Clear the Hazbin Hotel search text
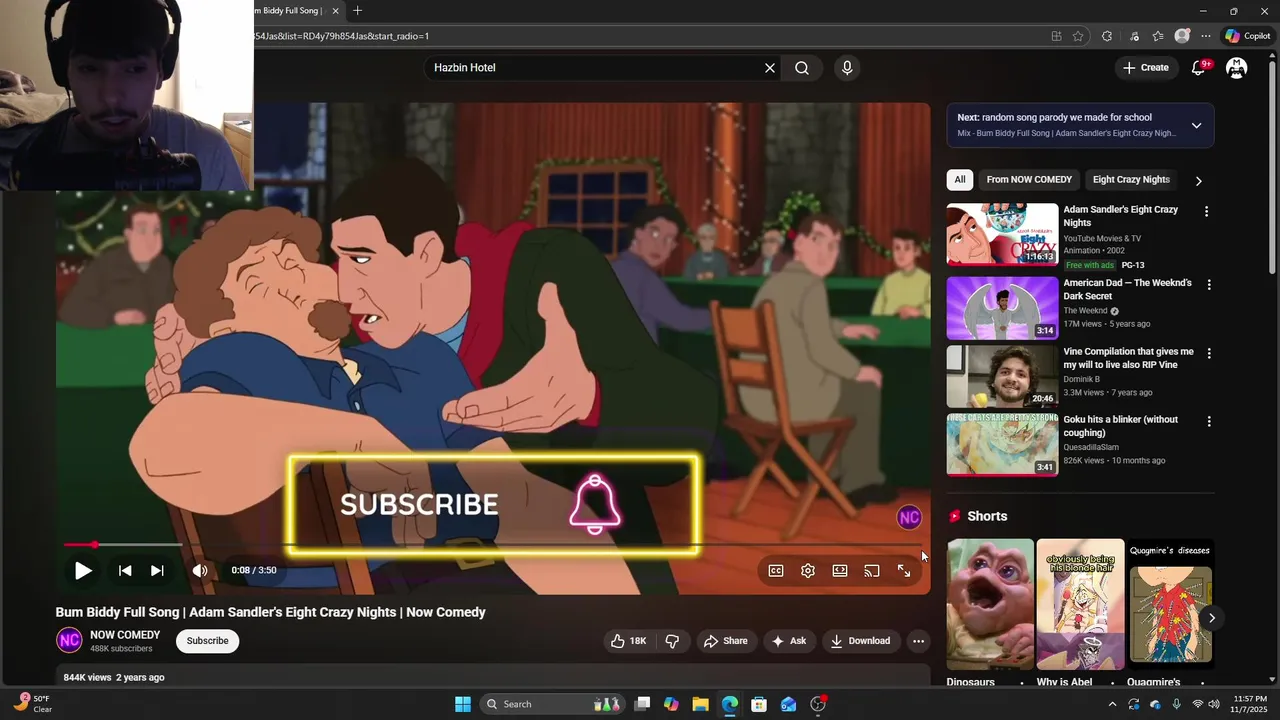Screen dimensions: 1280x720 pyautogui.click(x=770, y=68)
